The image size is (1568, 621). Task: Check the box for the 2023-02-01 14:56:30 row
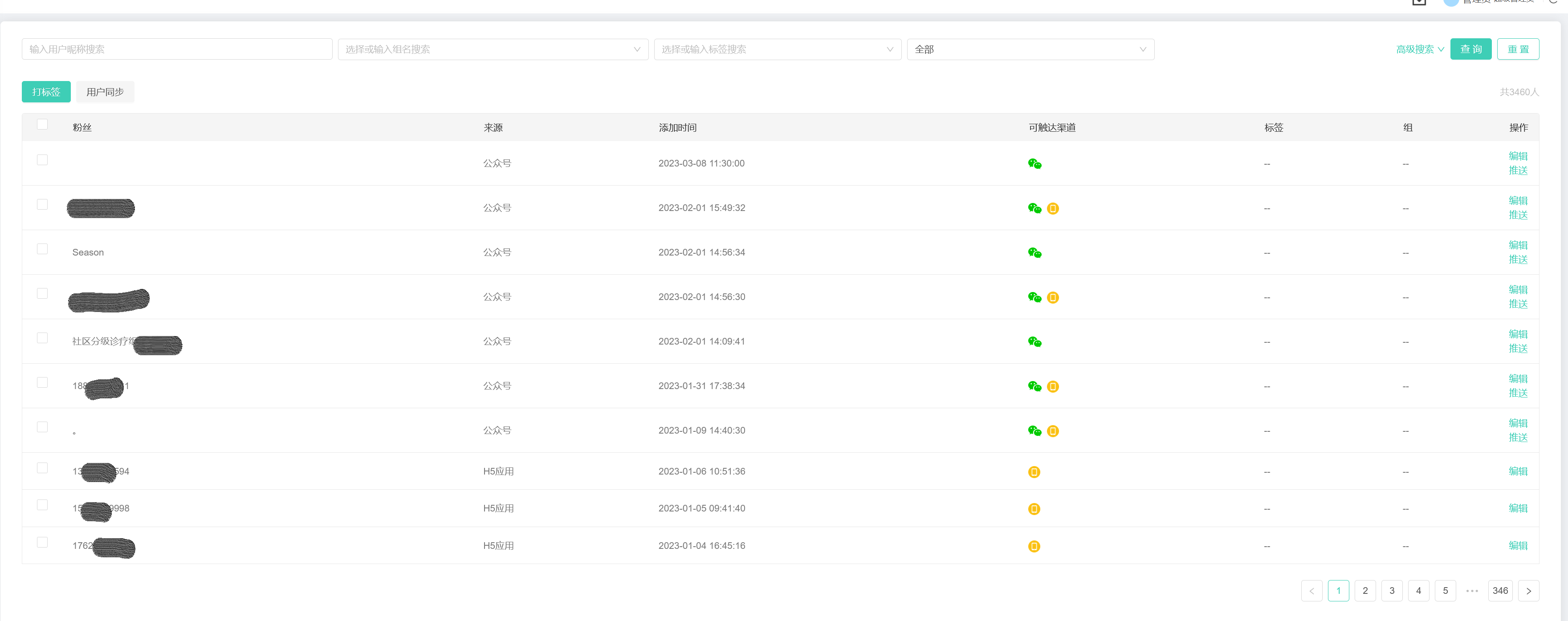coord(42,293)
